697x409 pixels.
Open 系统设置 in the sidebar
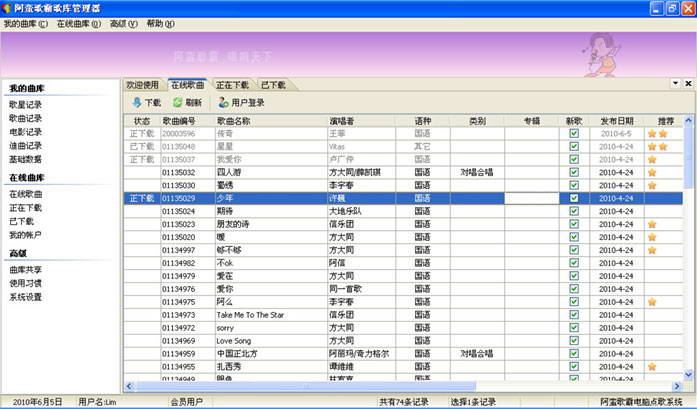pos(25,297)
